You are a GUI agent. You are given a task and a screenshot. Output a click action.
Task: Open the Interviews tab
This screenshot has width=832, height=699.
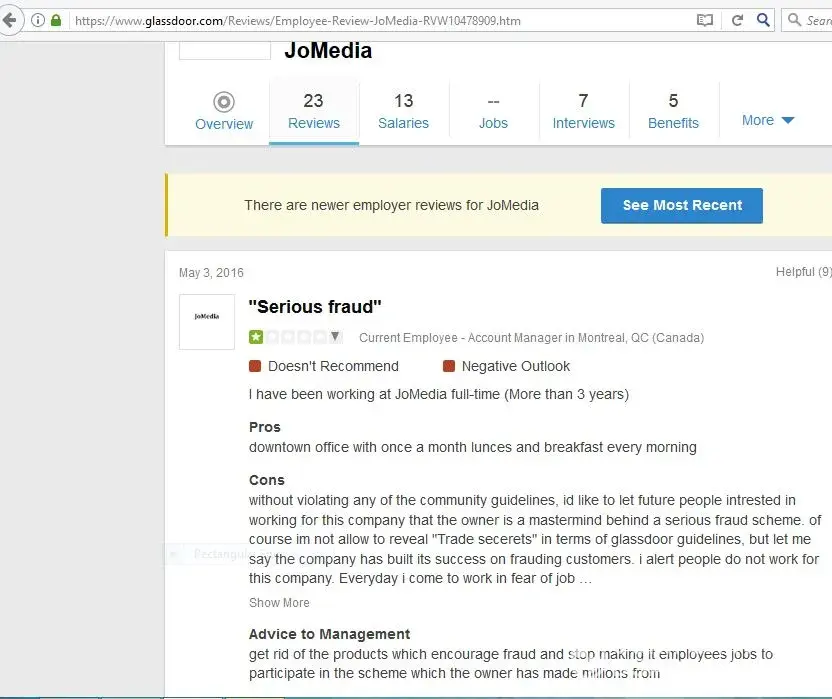point(583,111)
